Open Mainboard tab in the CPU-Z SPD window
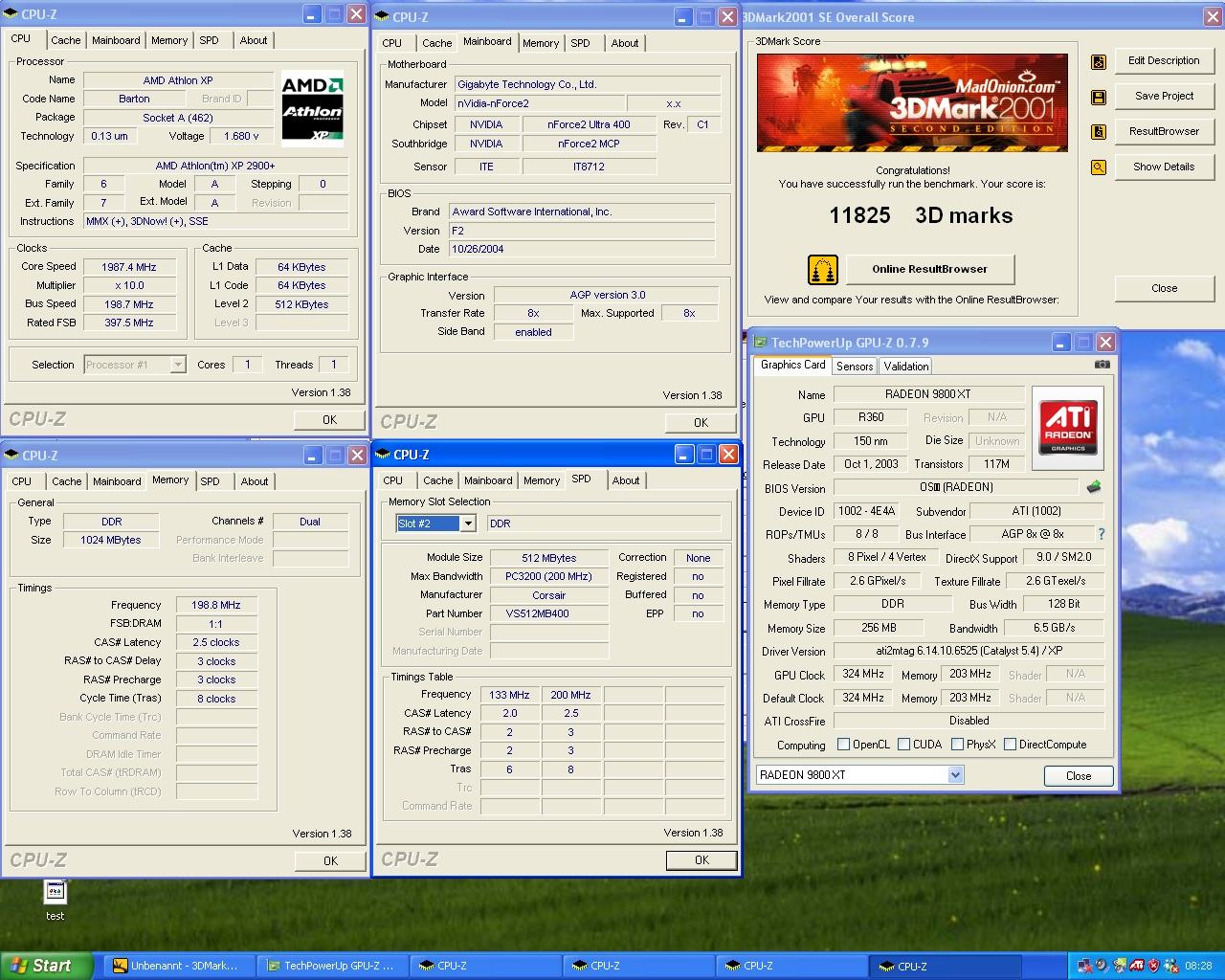The height and width of the screenshot is (980, 1225). click(488, 480)
